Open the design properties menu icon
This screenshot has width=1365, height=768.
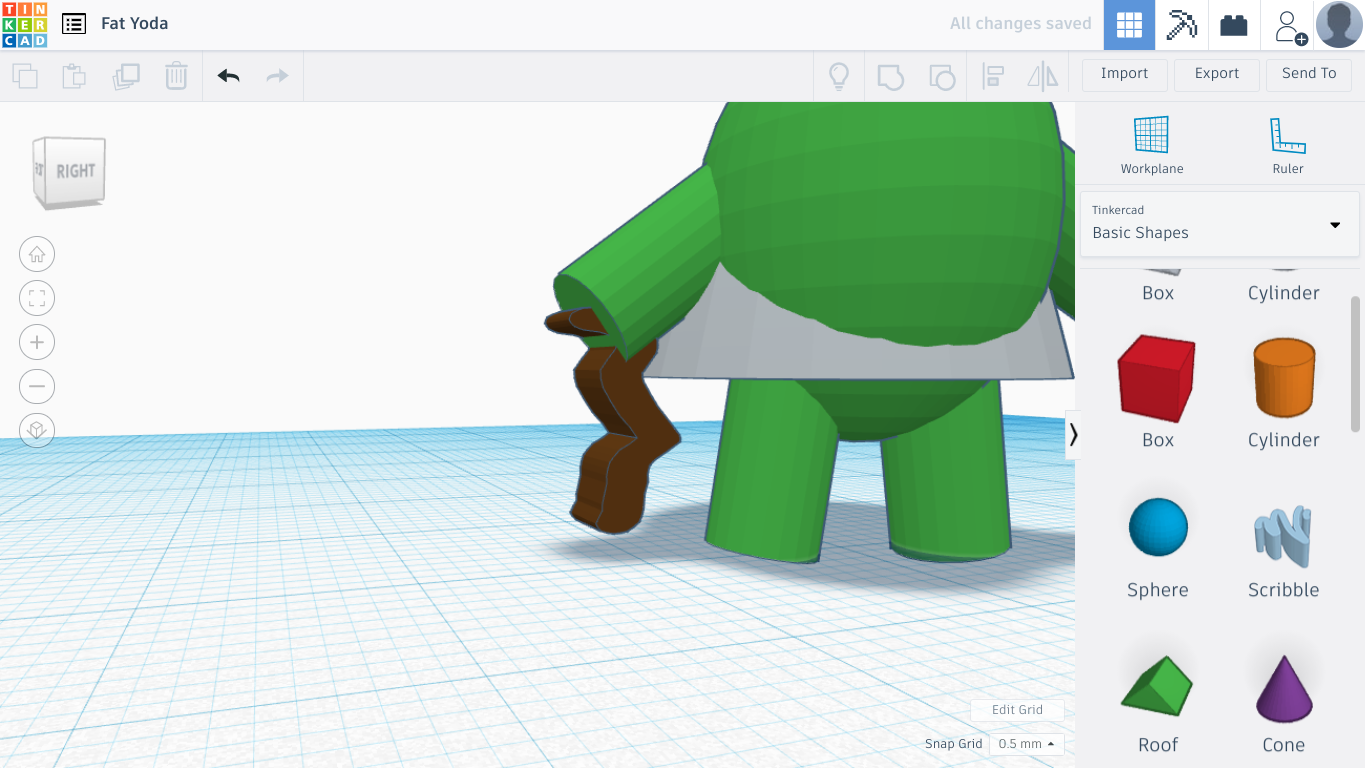73,23
